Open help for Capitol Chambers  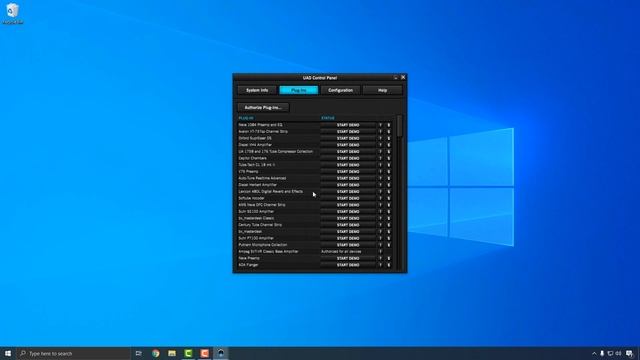[380, 158]
